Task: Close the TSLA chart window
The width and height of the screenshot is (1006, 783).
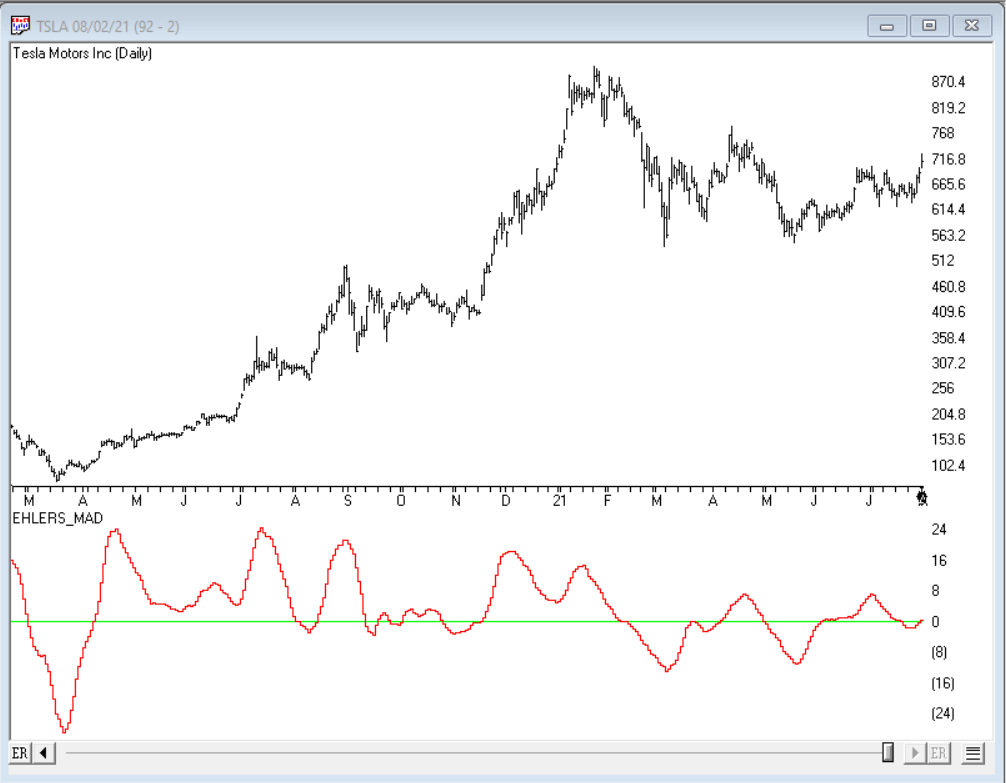Action: 972,26
